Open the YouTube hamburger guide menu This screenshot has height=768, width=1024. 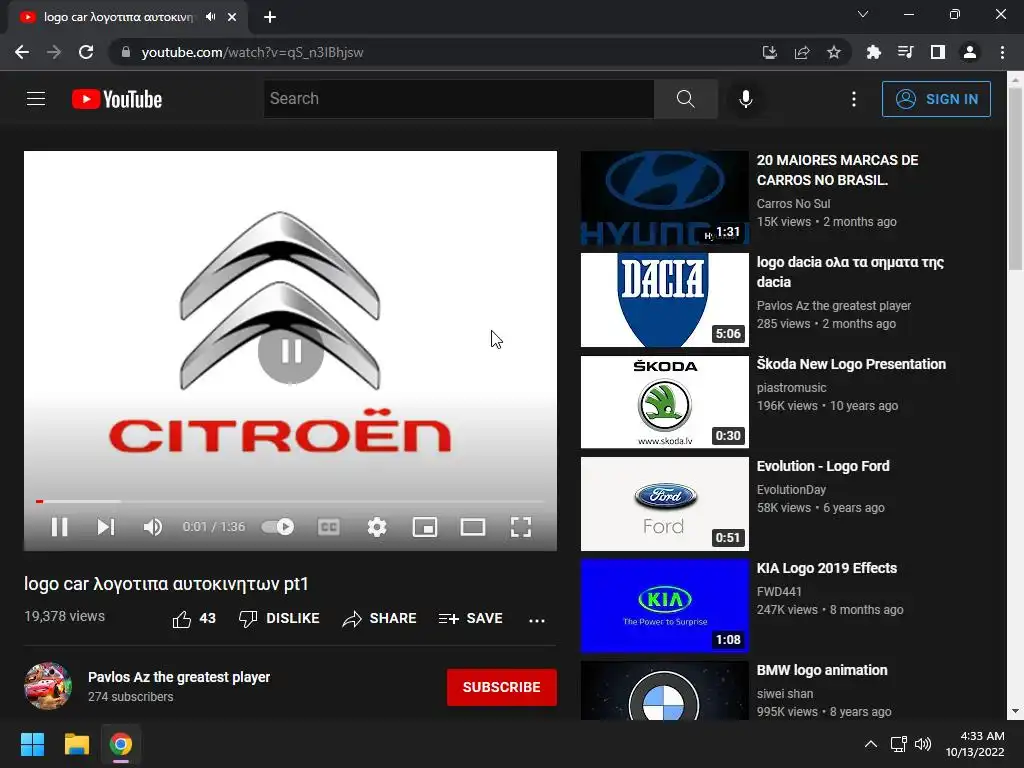click(x=36, y=99)
